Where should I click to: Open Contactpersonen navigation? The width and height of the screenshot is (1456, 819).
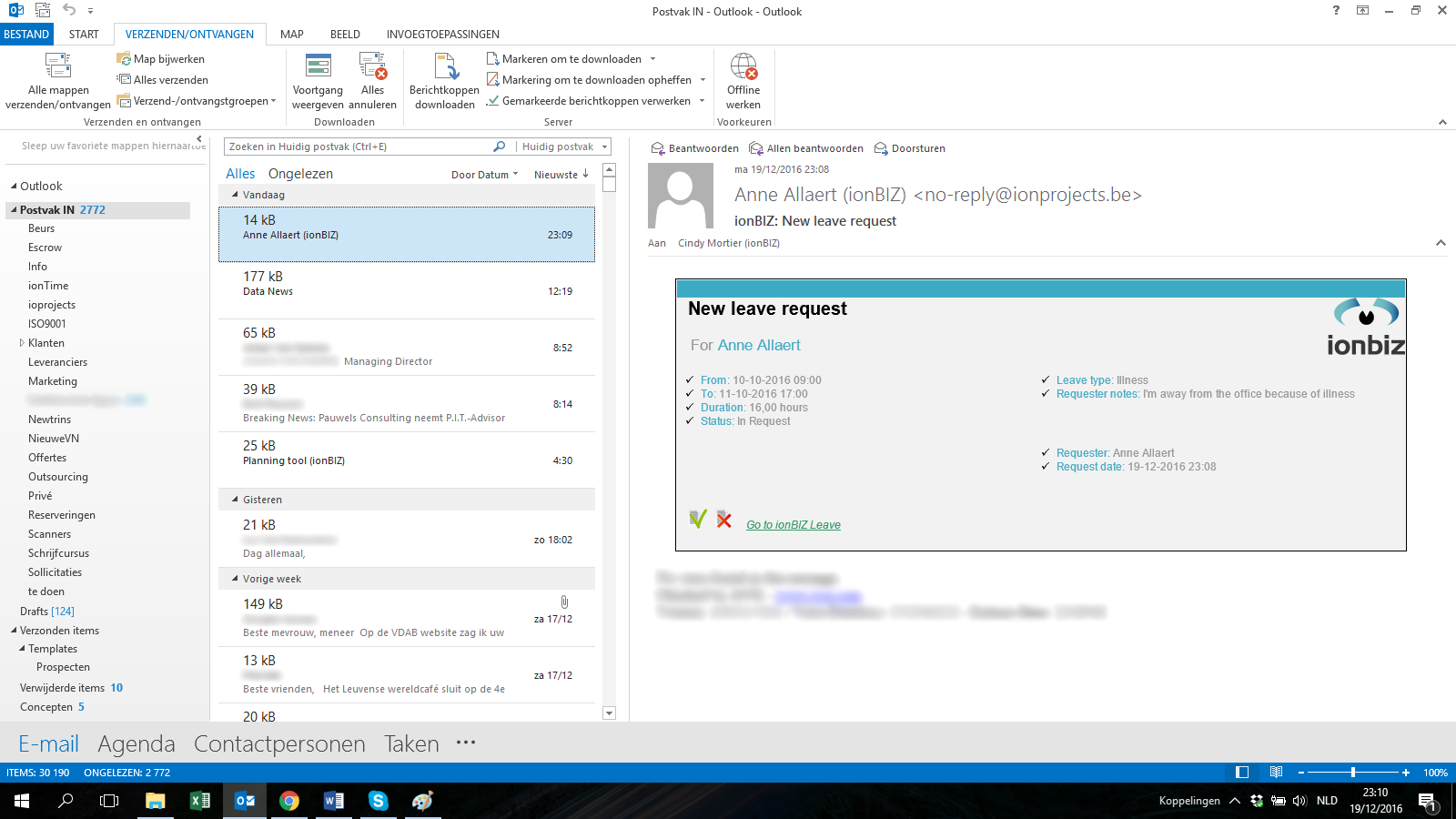[279, 743]
